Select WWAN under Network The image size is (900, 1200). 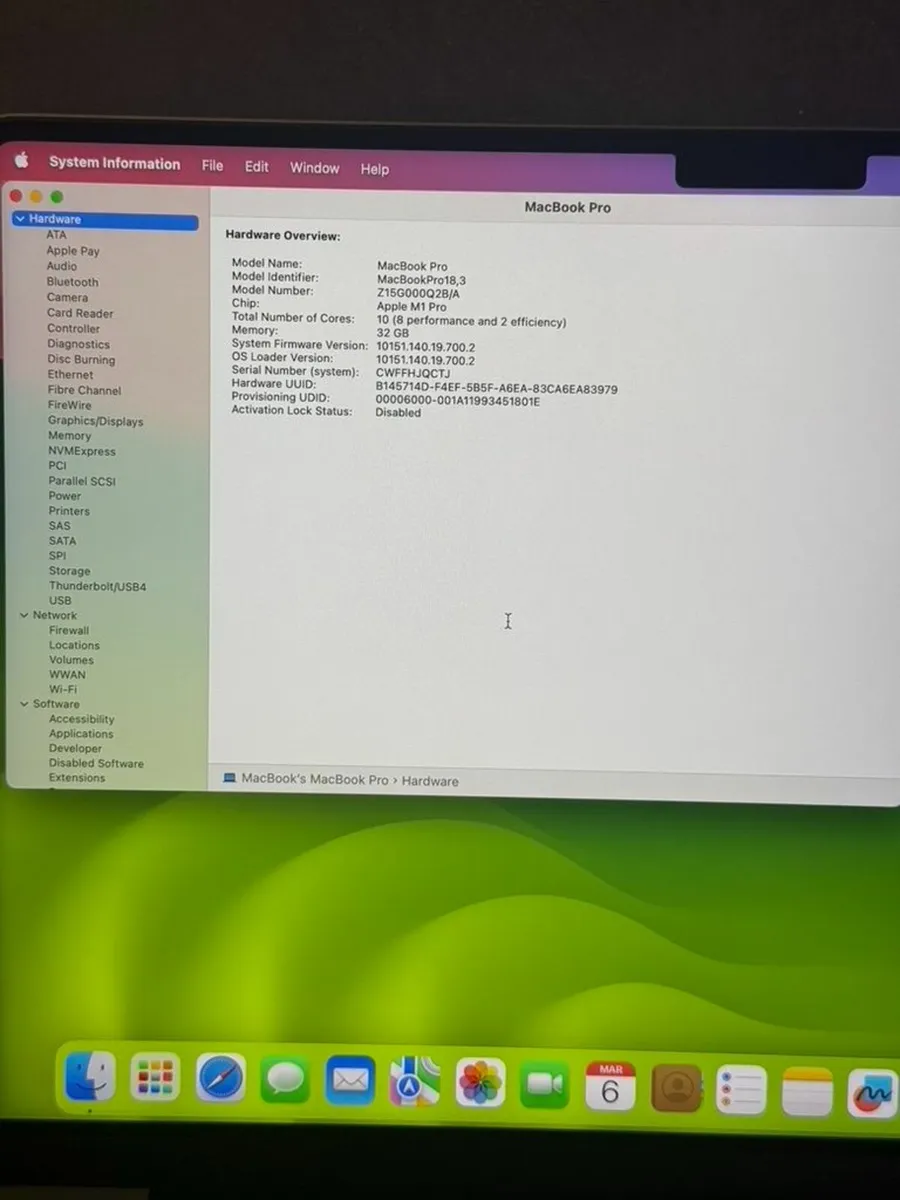coord(67,675)
